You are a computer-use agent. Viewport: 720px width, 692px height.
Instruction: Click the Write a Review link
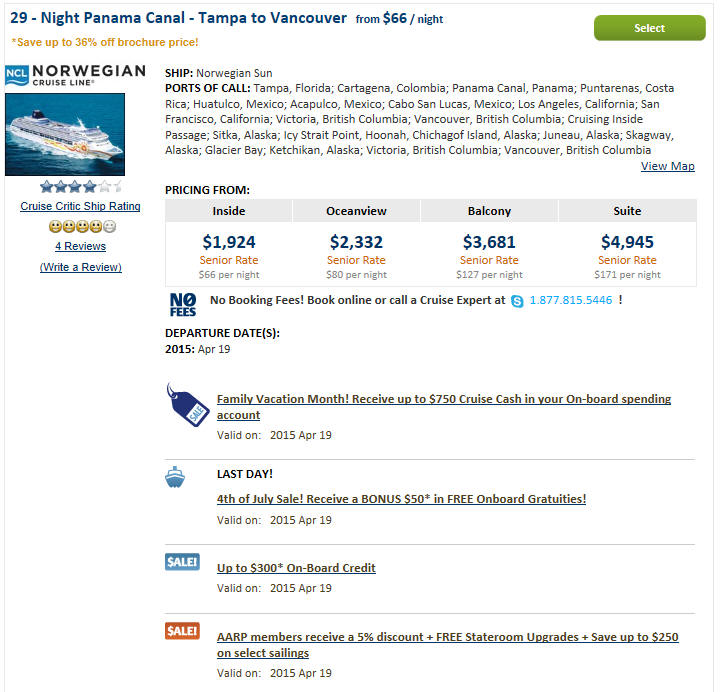(81, 267)
